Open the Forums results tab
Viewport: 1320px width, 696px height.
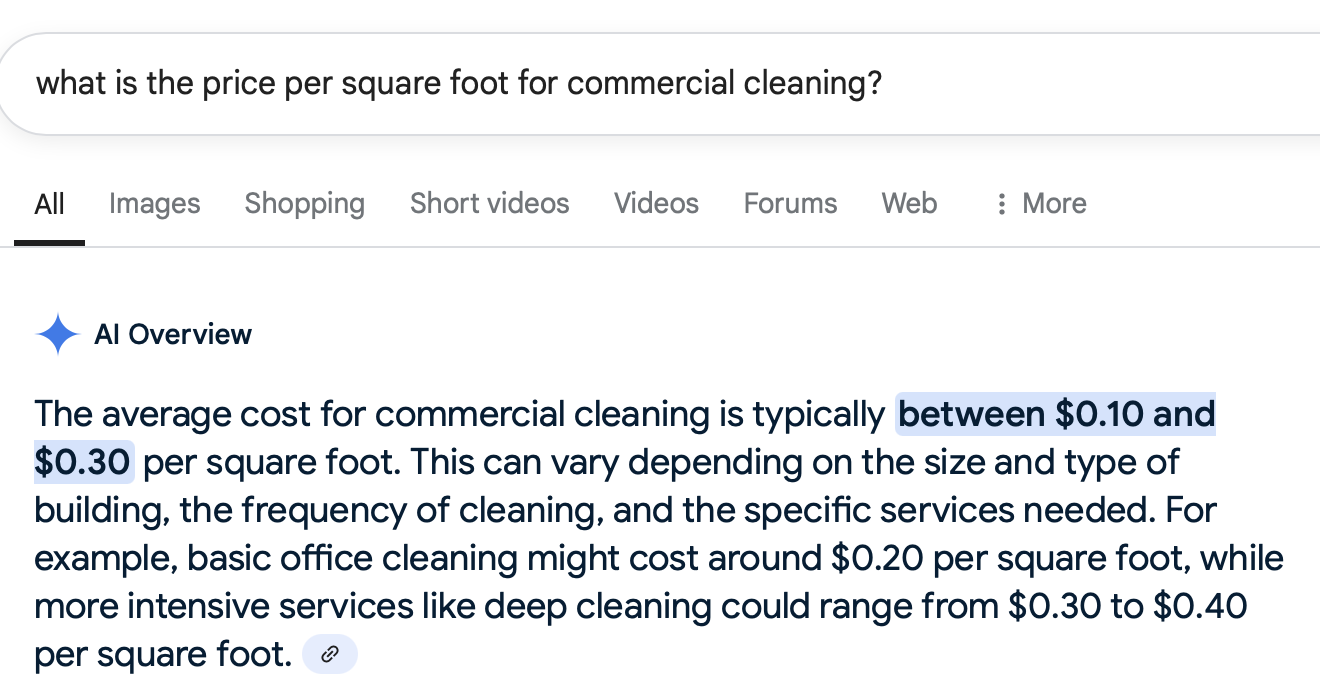tap(790, 204)
